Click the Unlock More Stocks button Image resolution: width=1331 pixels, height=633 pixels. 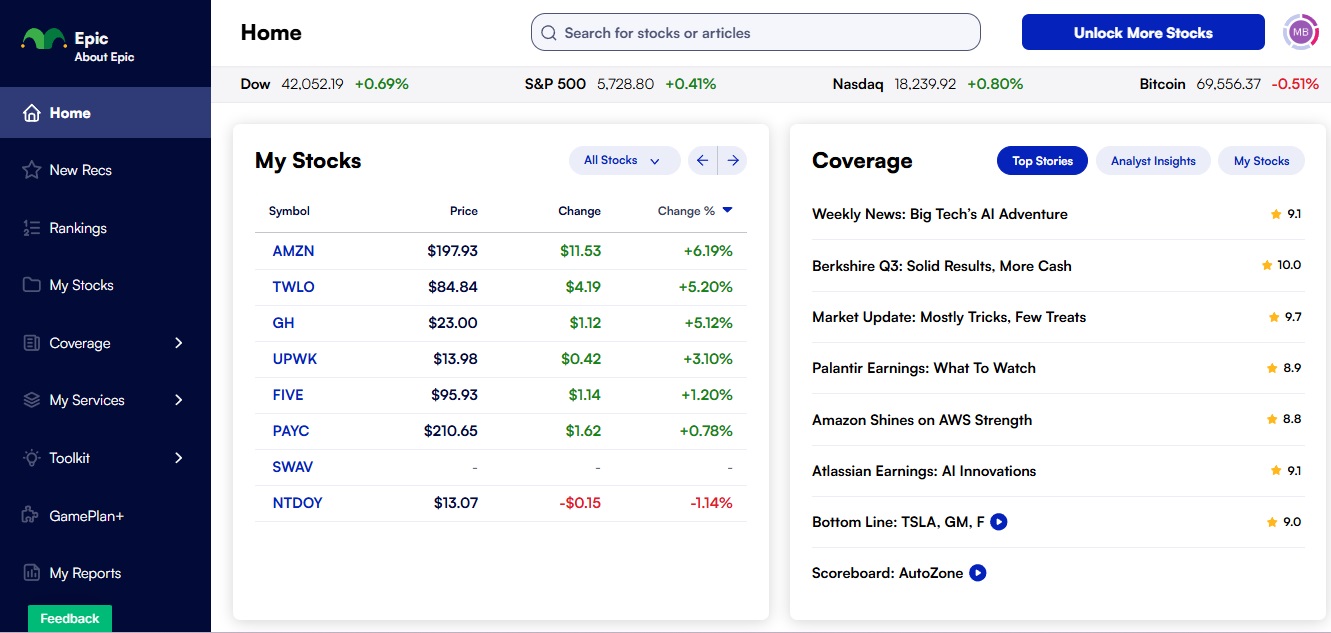[1142, 32]
